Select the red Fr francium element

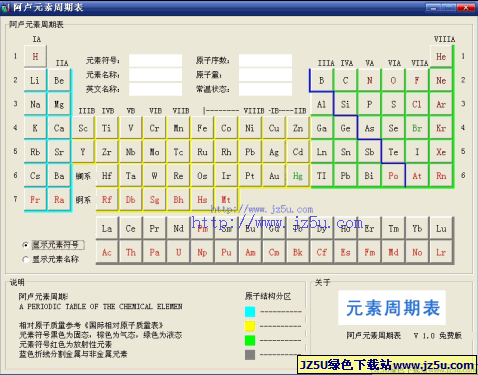tap(35, 200)
